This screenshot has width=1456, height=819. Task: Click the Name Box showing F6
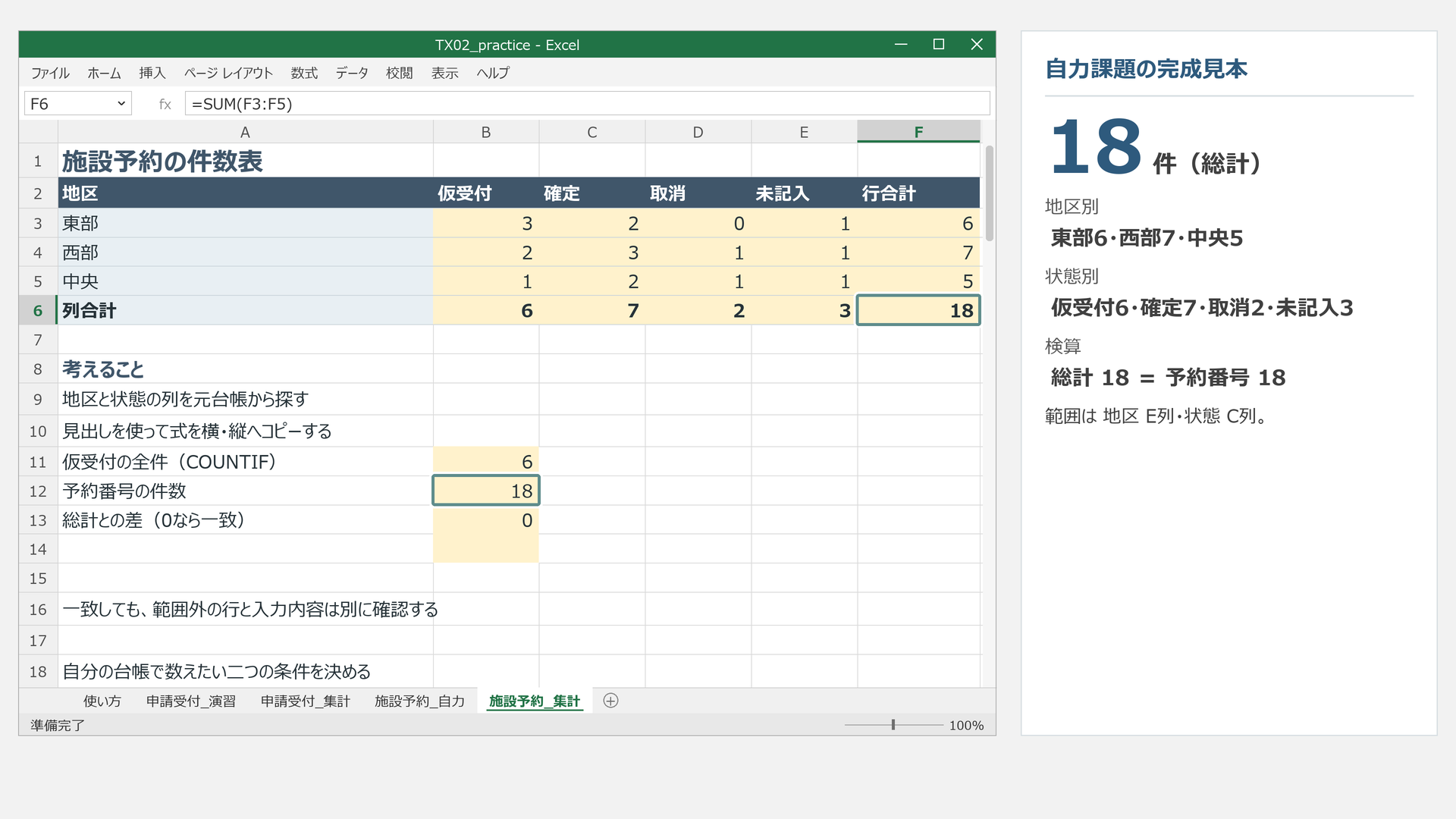point(78,104)
